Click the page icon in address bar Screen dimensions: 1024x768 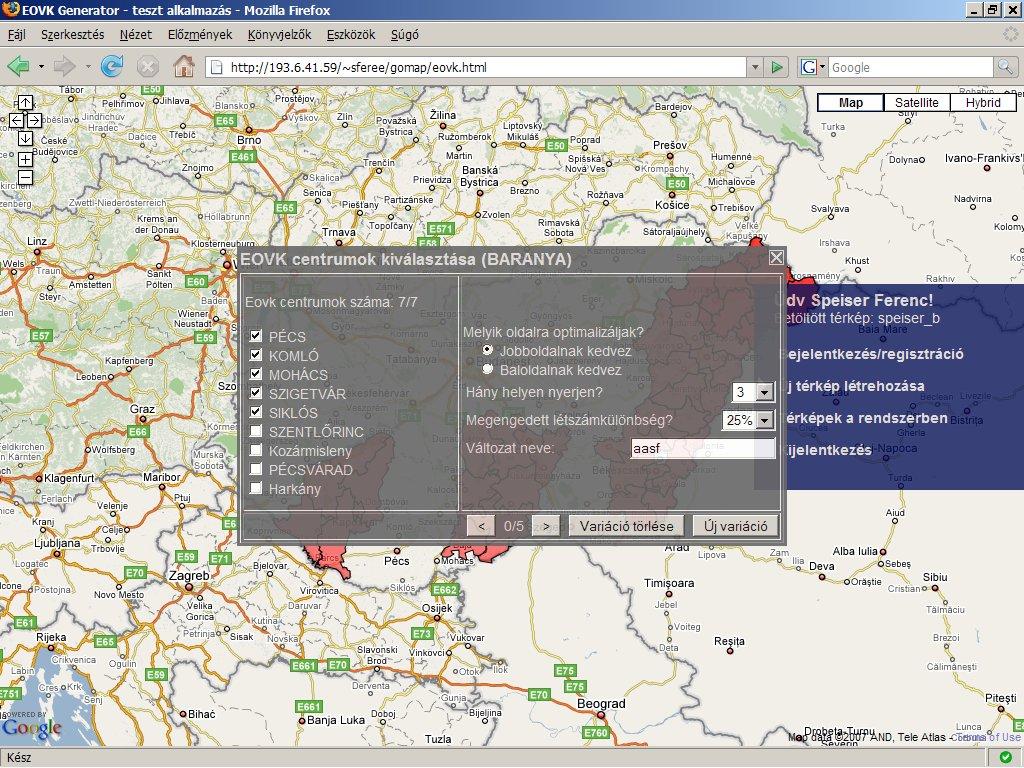click(x=217, y=67)
